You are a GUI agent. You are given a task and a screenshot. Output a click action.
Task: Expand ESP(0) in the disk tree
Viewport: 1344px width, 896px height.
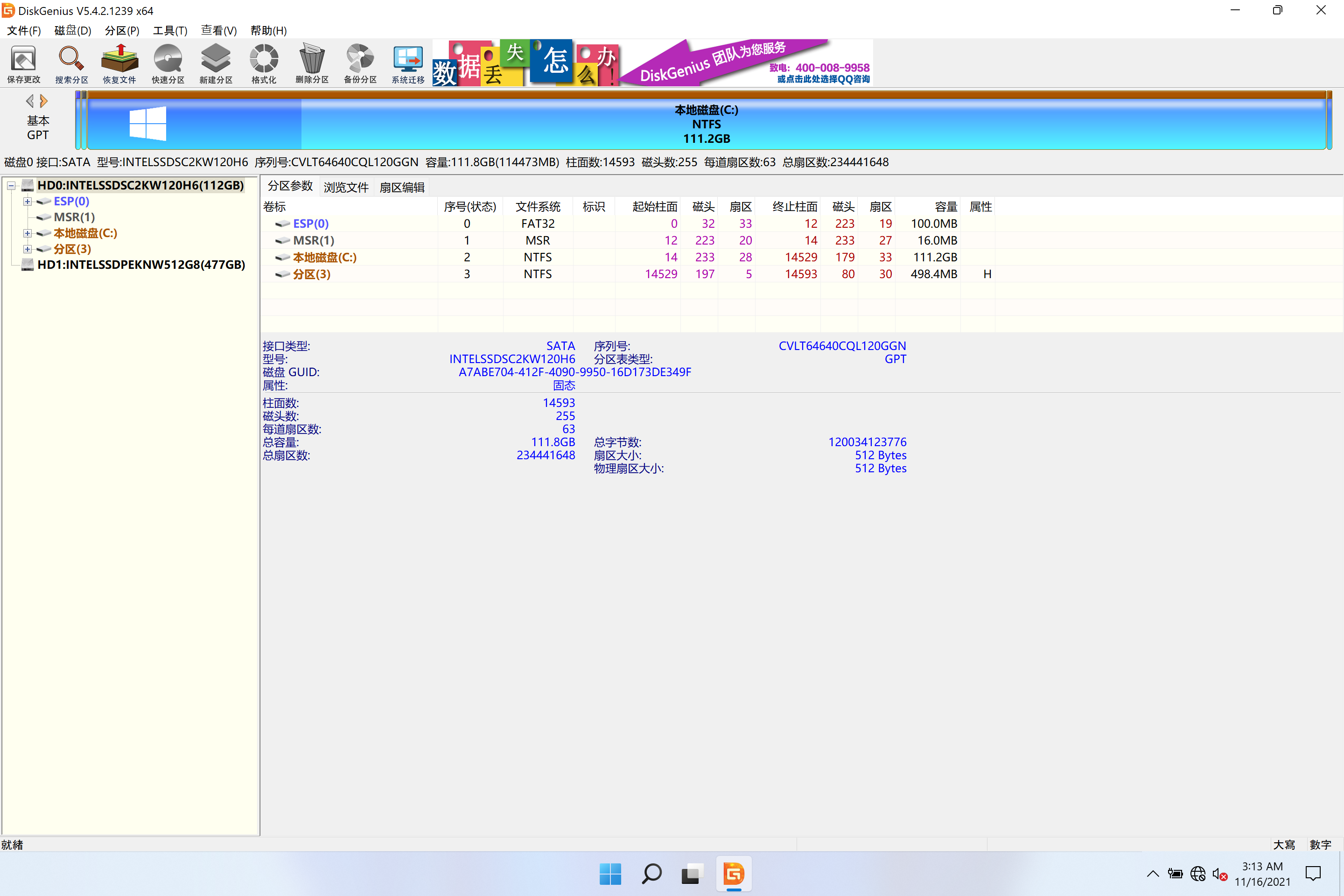27,201
